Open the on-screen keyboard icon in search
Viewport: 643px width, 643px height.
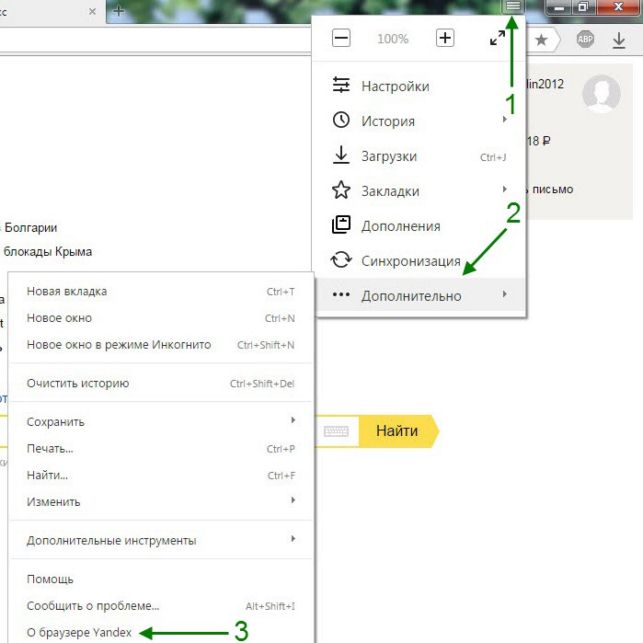(x=336, y=431)
